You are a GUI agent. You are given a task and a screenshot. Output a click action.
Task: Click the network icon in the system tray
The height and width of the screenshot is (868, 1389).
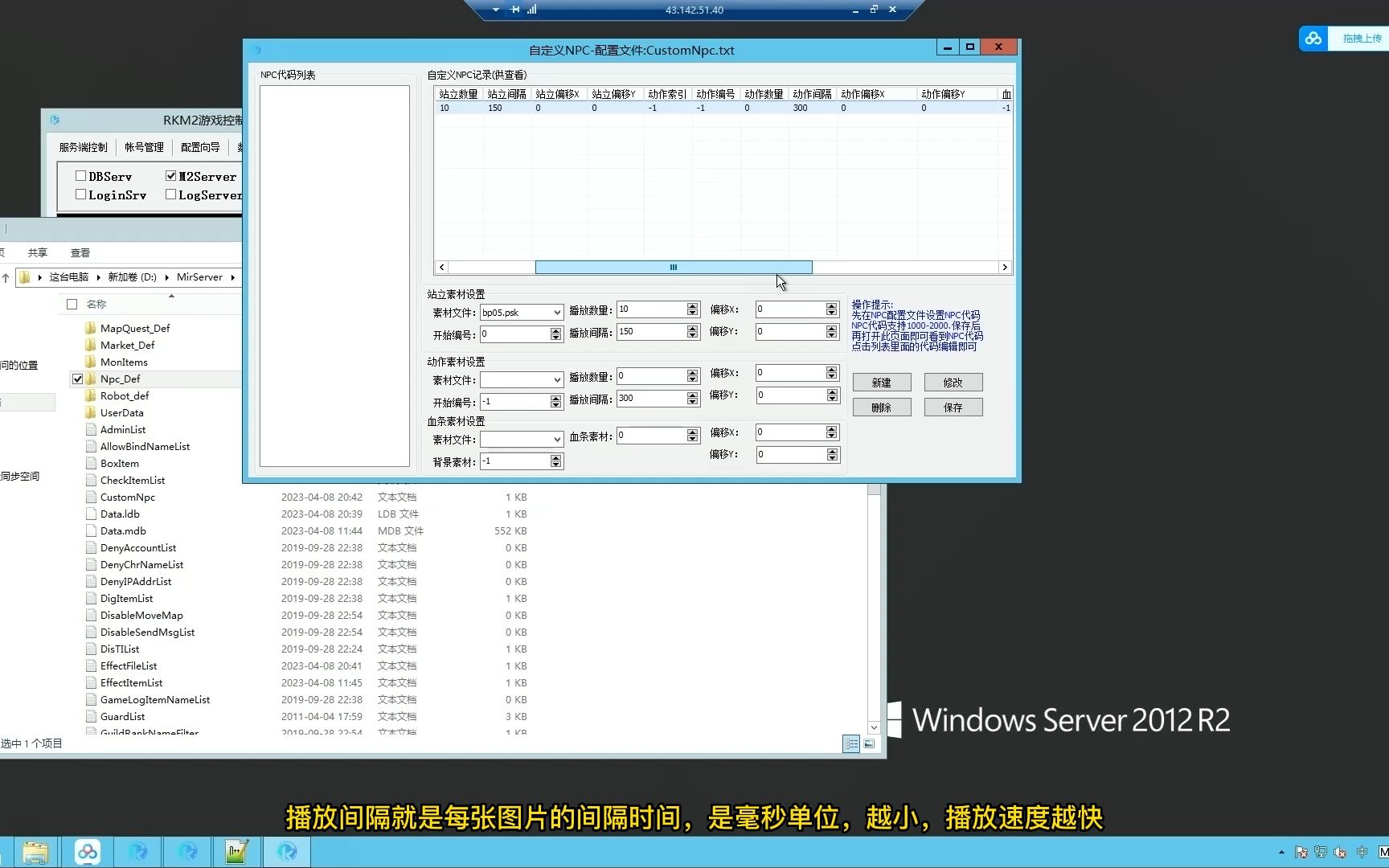click(1320, 852)
